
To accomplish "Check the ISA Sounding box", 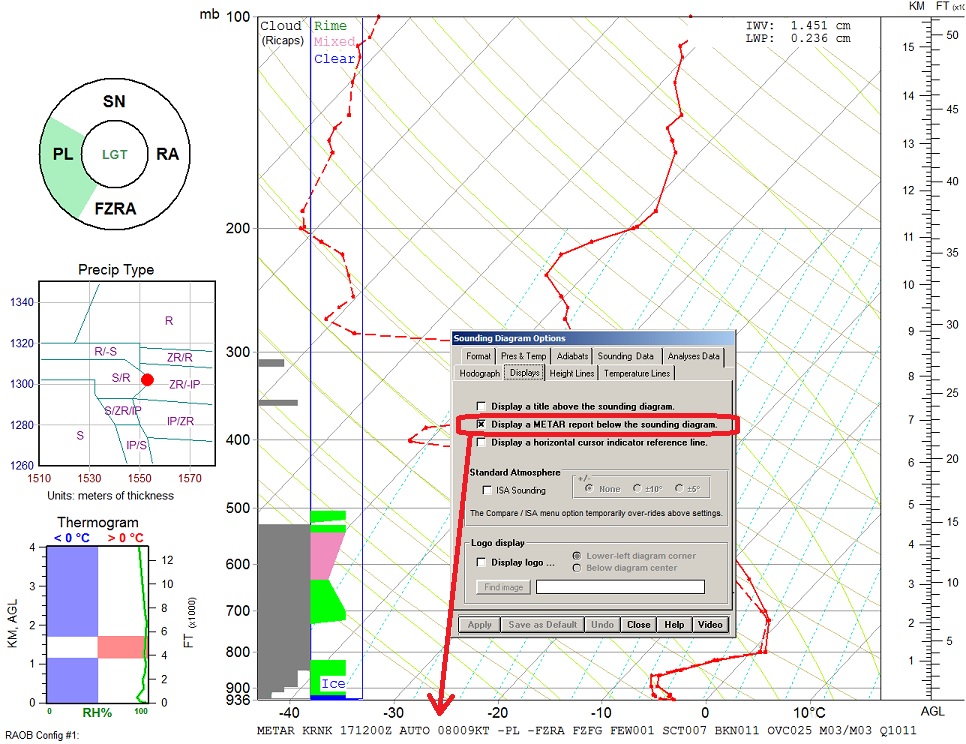I will pyautogui.click(x=487, y=490).
